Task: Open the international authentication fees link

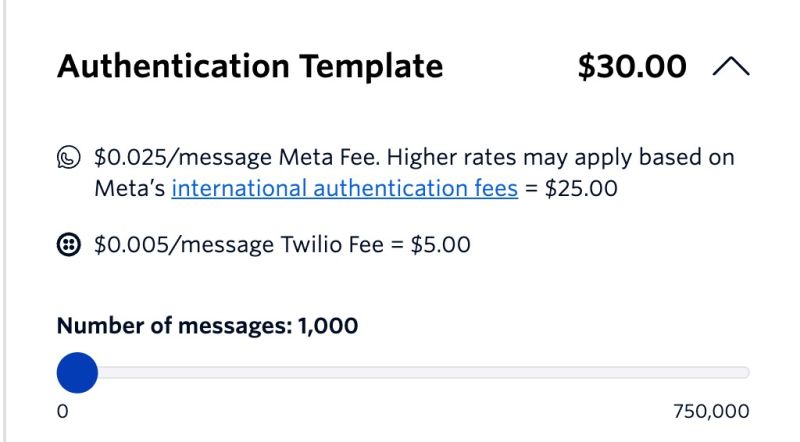Action: 344,187
